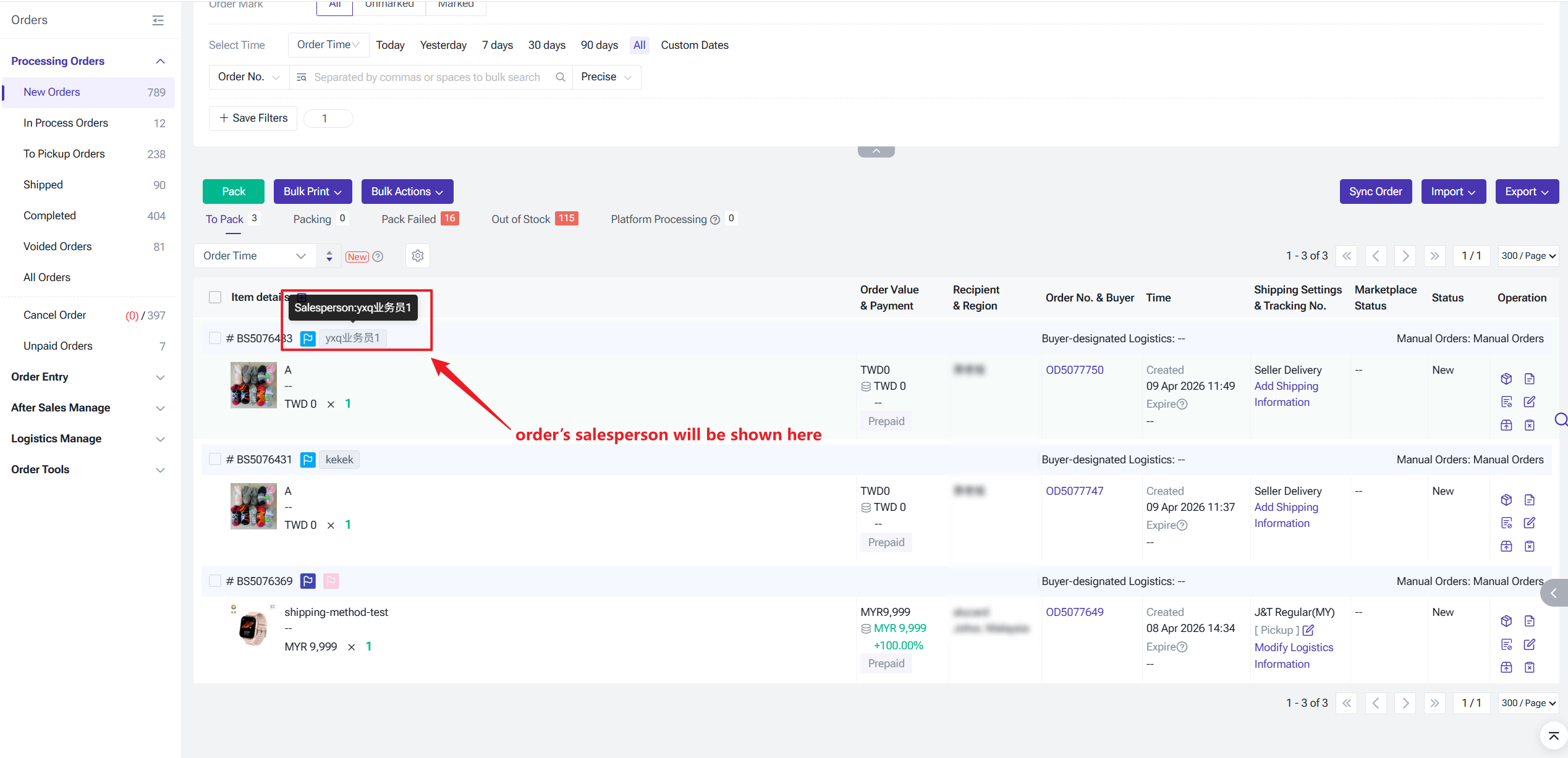Open the 300 / Page size dropdown at top
This screenshot has width=1568, height=758.
point(1528,256)
